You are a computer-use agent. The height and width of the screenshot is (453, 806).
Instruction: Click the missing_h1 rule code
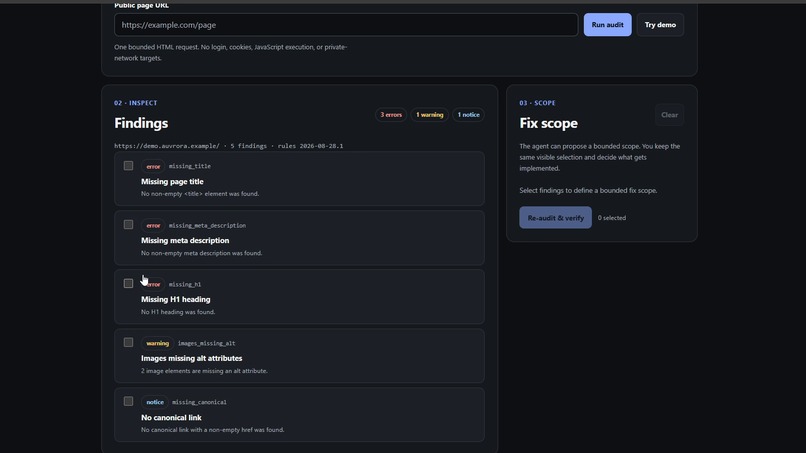coord(185,284)
